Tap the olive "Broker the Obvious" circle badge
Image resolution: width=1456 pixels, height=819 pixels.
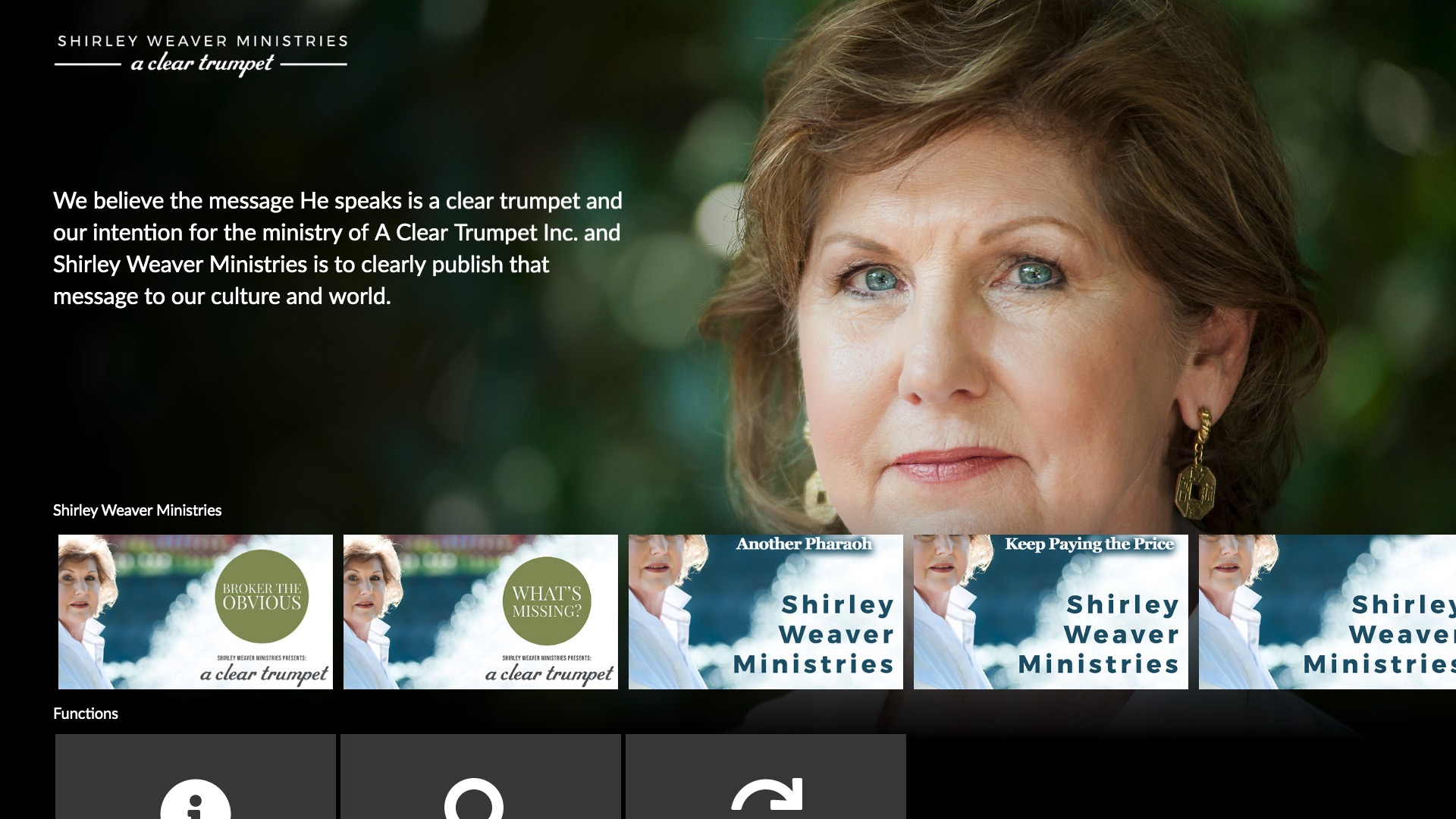[262, 596]
